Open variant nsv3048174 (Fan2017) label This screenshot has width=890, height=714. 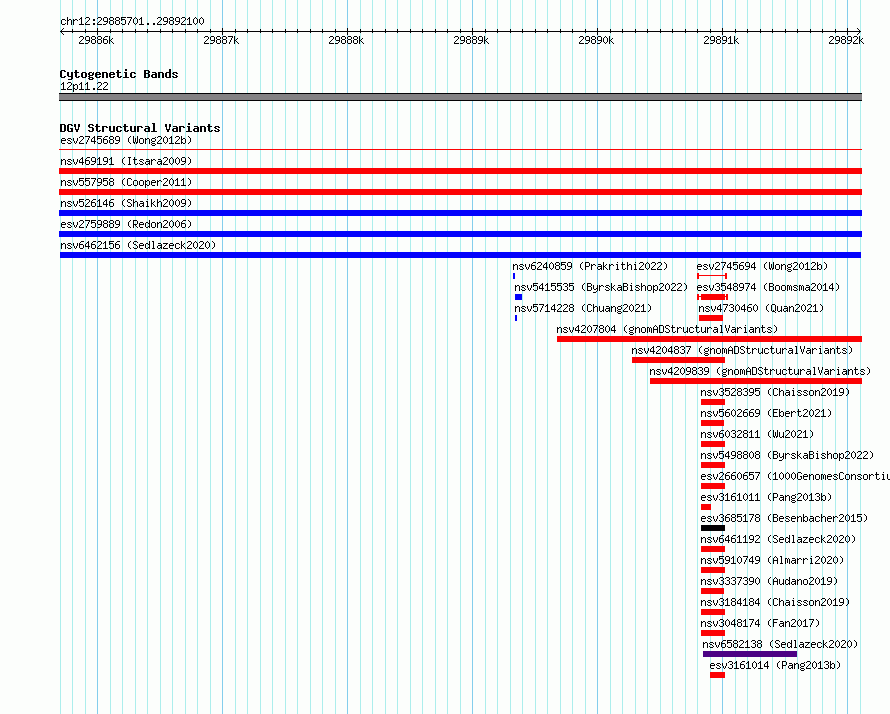click(761, 623)
